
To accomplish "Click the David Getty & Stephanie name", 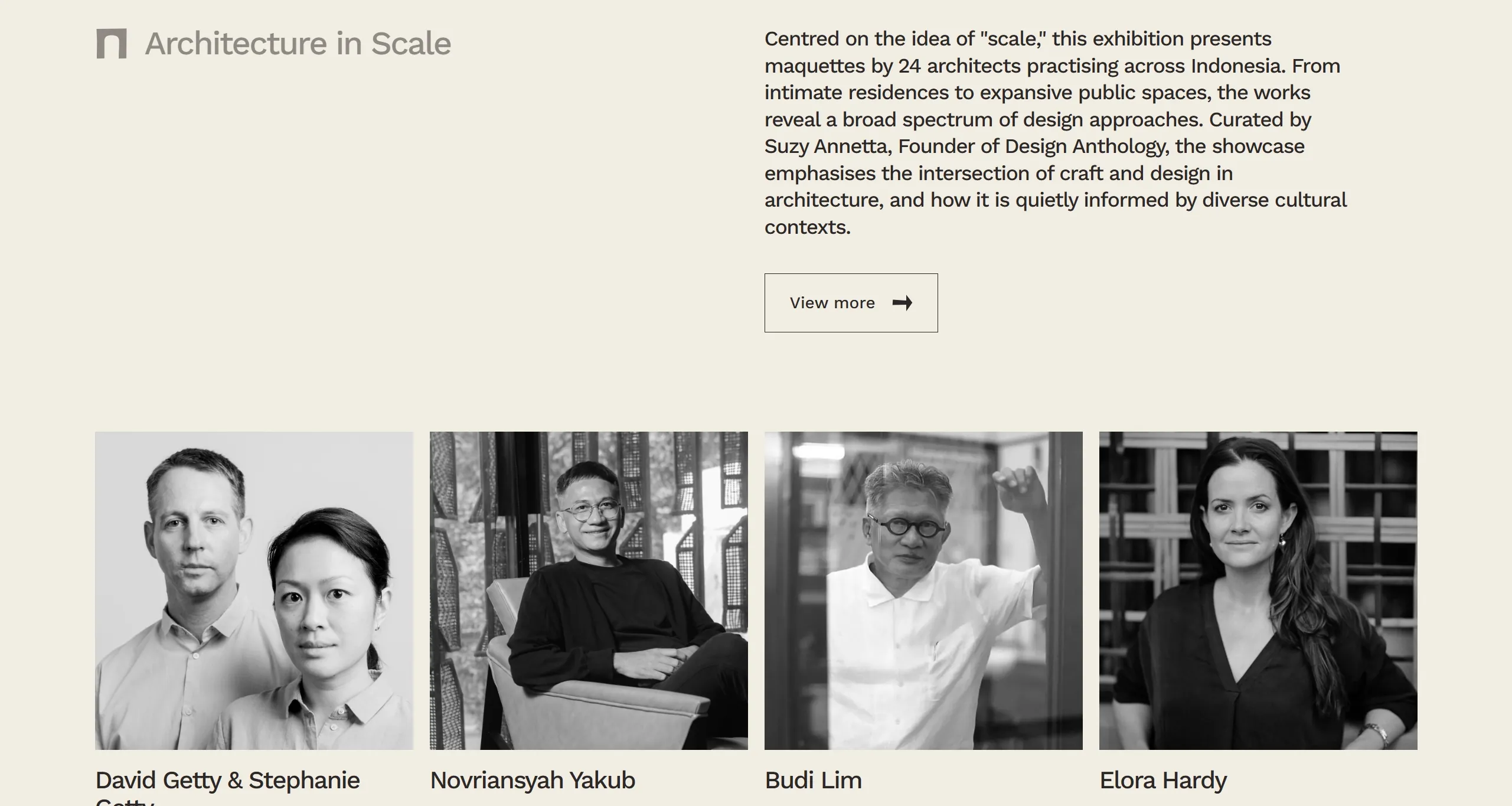I will click(227, 781).
